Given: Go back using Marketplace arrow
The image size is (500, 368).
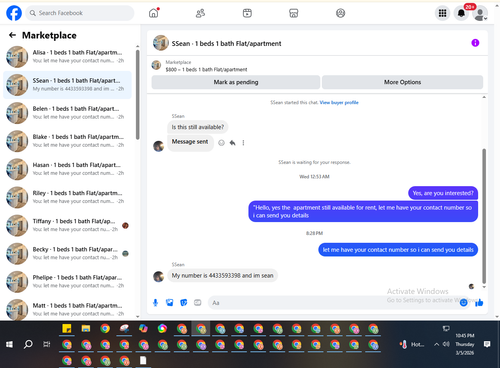Looking at the screenshot, I should coord(12,35).
